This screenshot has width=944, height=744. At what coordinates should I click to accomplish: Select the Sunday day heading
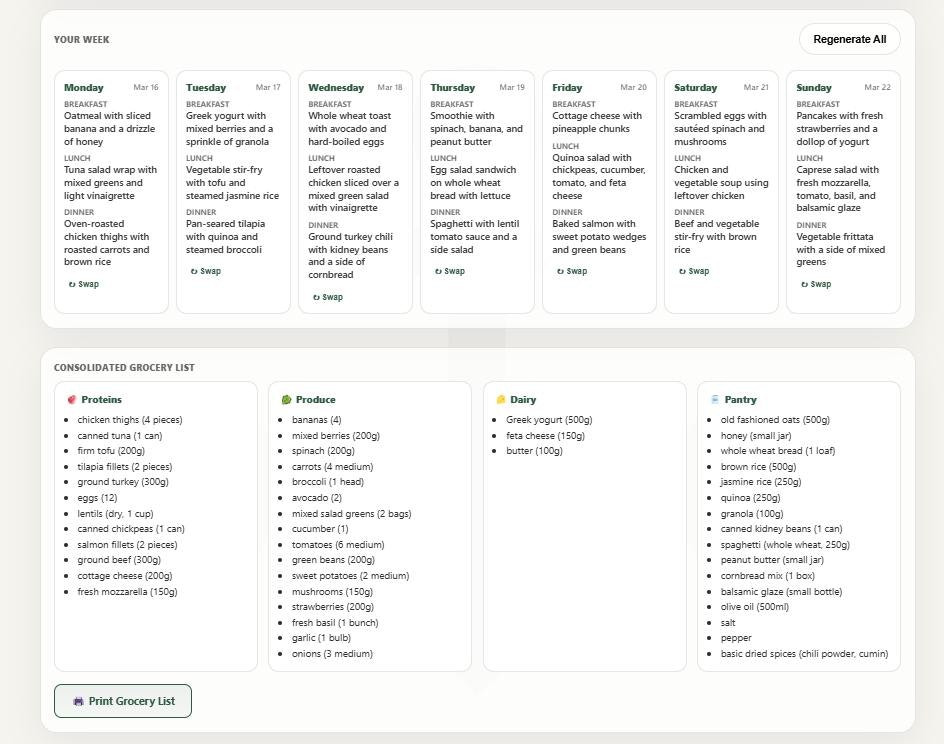tap(814, 88)
